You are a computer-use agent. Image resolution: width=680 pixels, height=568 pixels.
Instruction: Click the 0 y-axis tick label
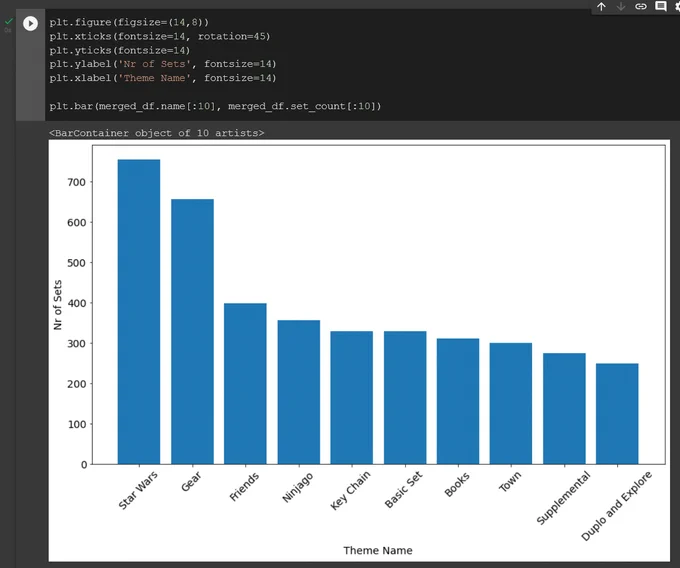pyautogui.click(x=84, y=465)
